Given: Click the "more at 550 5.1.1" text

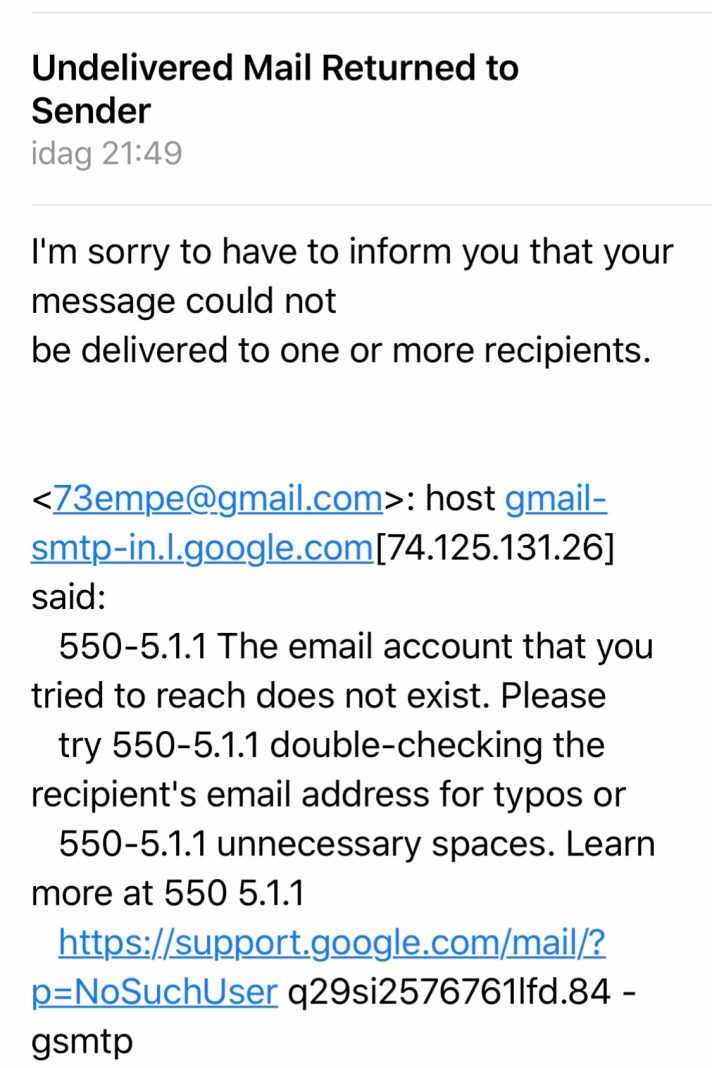Looking at the screenshot, I should pyautogui.click(x=167, y=893).
